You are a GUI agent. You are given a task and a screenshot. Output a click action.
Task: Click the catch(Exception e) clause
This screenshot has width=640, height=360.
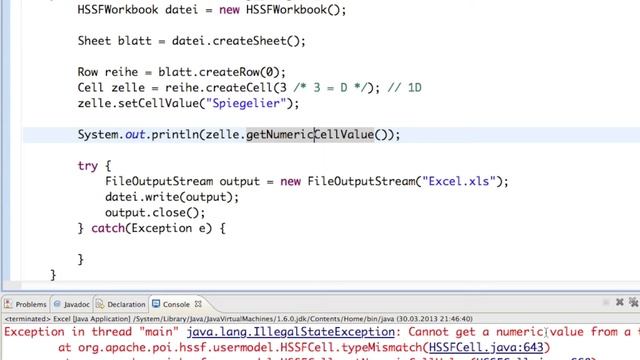[151, 228]
